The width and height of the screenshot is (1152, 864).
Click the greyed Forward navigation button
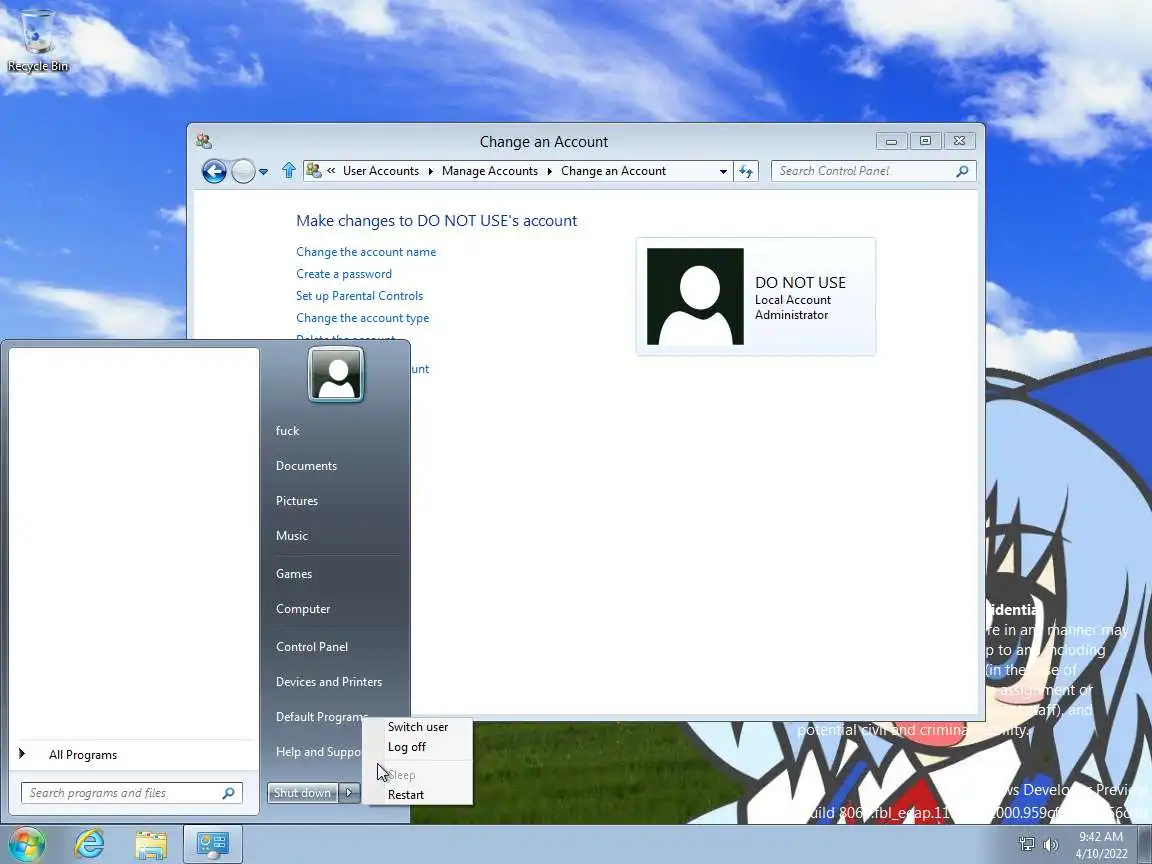tap(243, 171)
